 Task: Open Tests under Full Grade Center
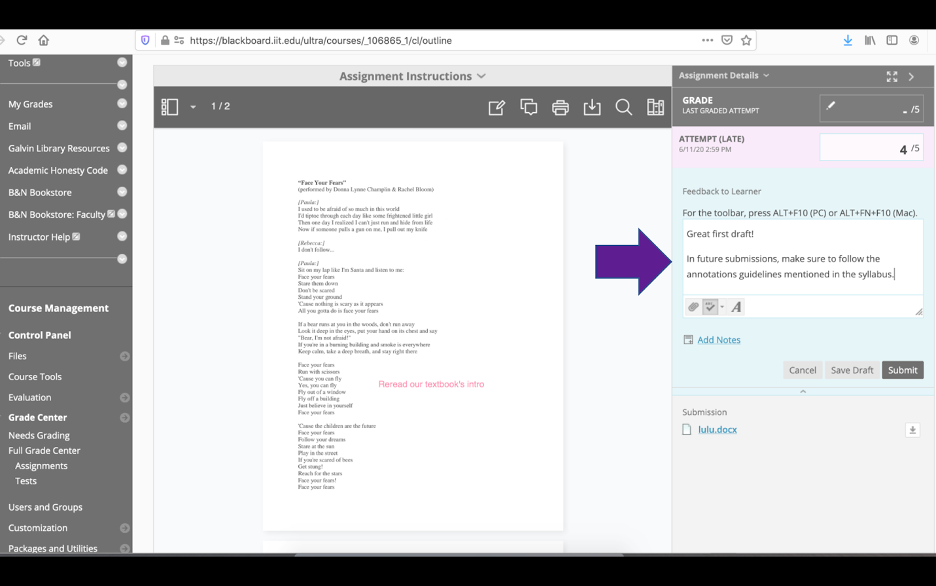click(26, 481)
